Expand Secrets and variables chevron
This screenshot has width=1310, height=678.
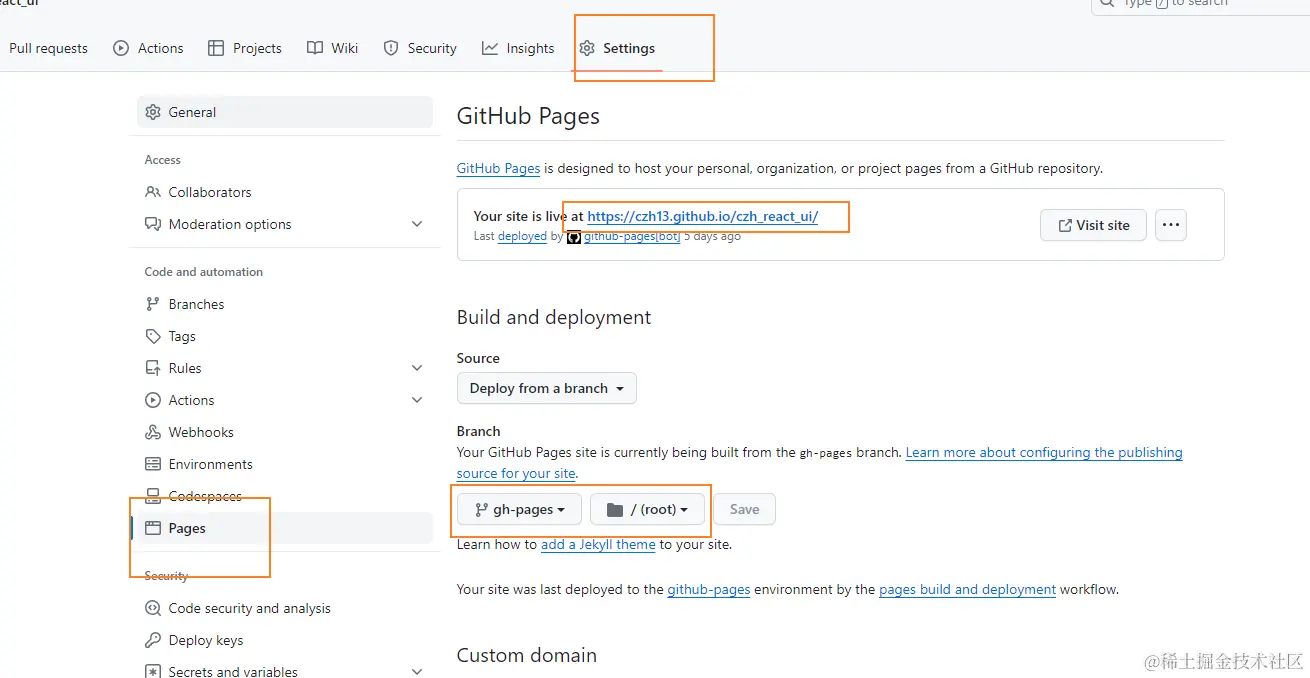pos(417,671)
